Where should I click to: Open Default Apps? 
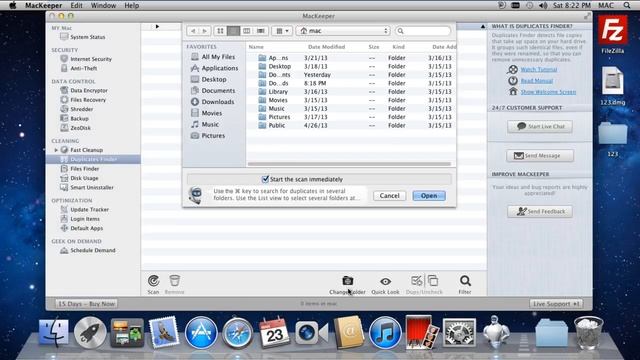pyautogui.click(x=82, y=228)
